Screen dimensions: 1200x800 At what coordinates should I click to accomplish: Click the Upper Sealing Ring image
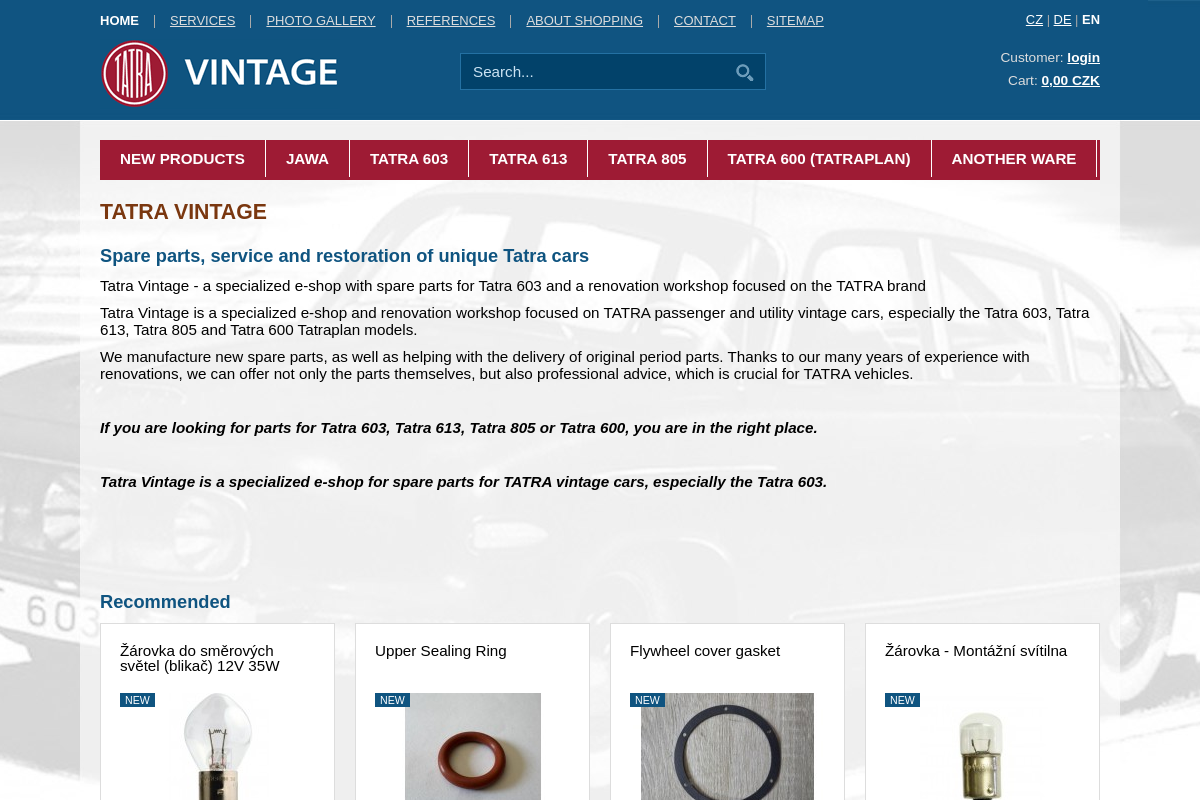[473, 746]
